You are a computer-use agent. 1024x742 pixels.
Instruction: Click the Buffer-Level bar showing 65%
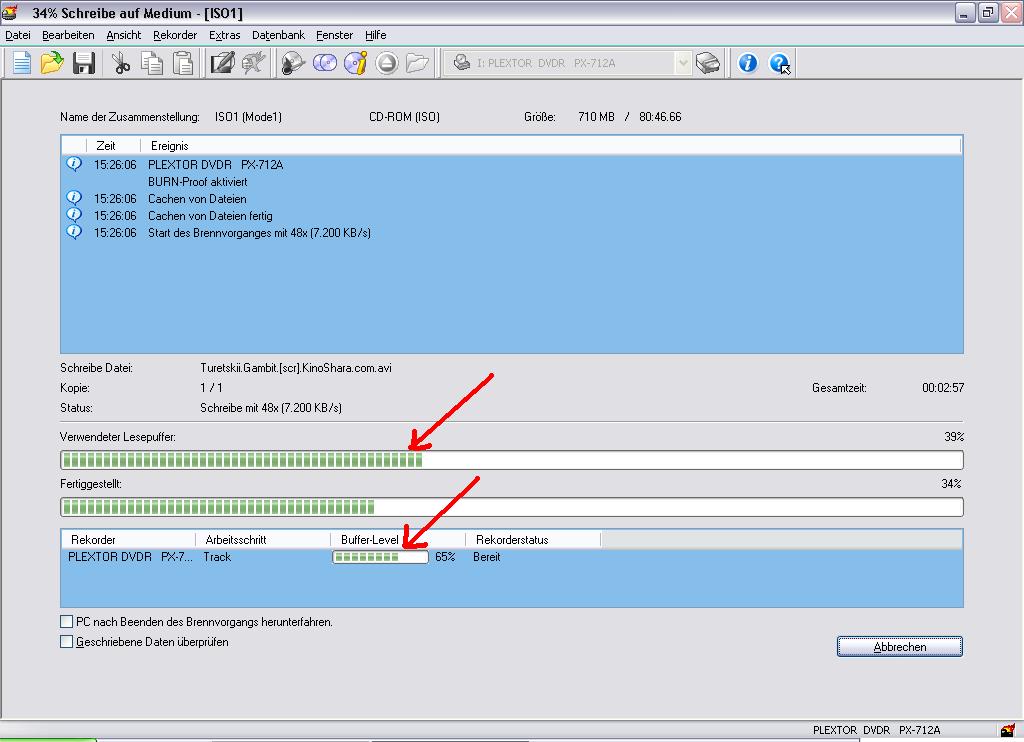click(x=380, y=556)
